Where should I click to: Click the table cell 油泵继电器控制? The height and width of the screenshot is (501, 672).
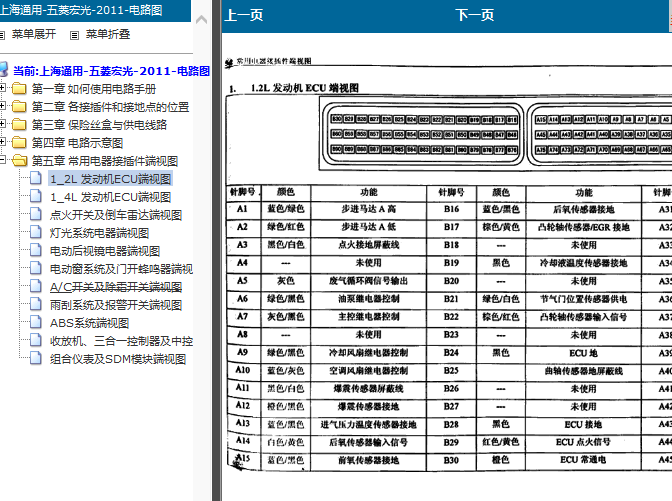pos(369,299)
